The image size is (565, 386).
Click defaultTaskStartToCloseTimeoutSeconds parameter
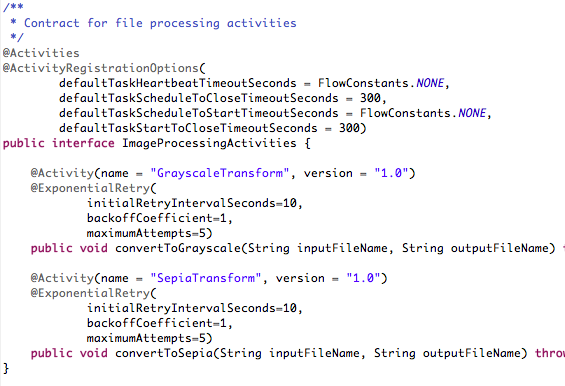(x=188, y=128)
